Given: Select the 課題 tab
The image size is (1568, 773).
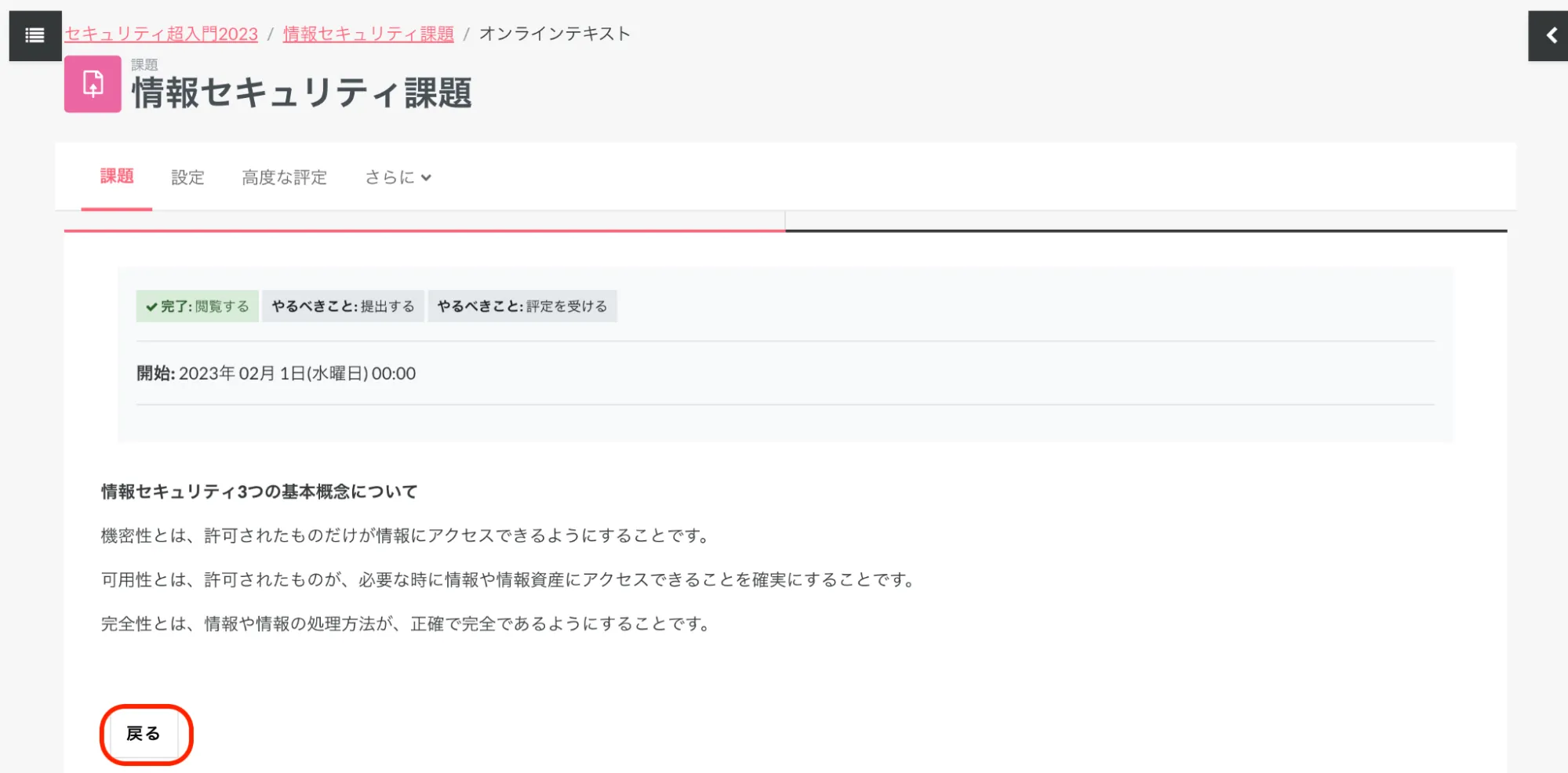Looking at the screenshot, I should coord(117,176).
